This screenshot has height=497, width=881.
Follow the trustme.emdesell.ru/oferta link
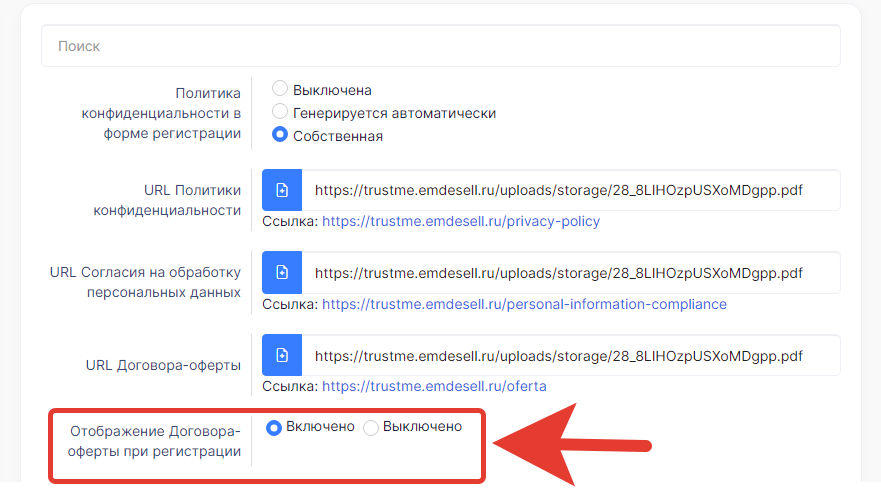point(434,386)
